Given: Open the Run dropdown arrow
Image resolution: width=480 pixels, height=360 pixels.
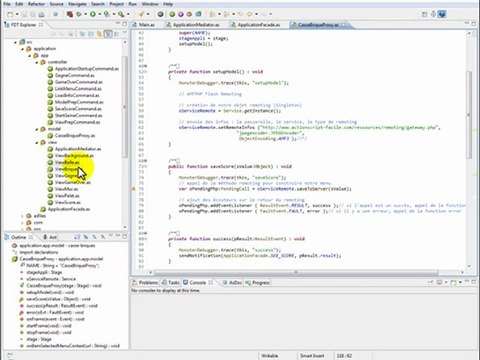Looking at the screenshot, I should coord(99,14).
